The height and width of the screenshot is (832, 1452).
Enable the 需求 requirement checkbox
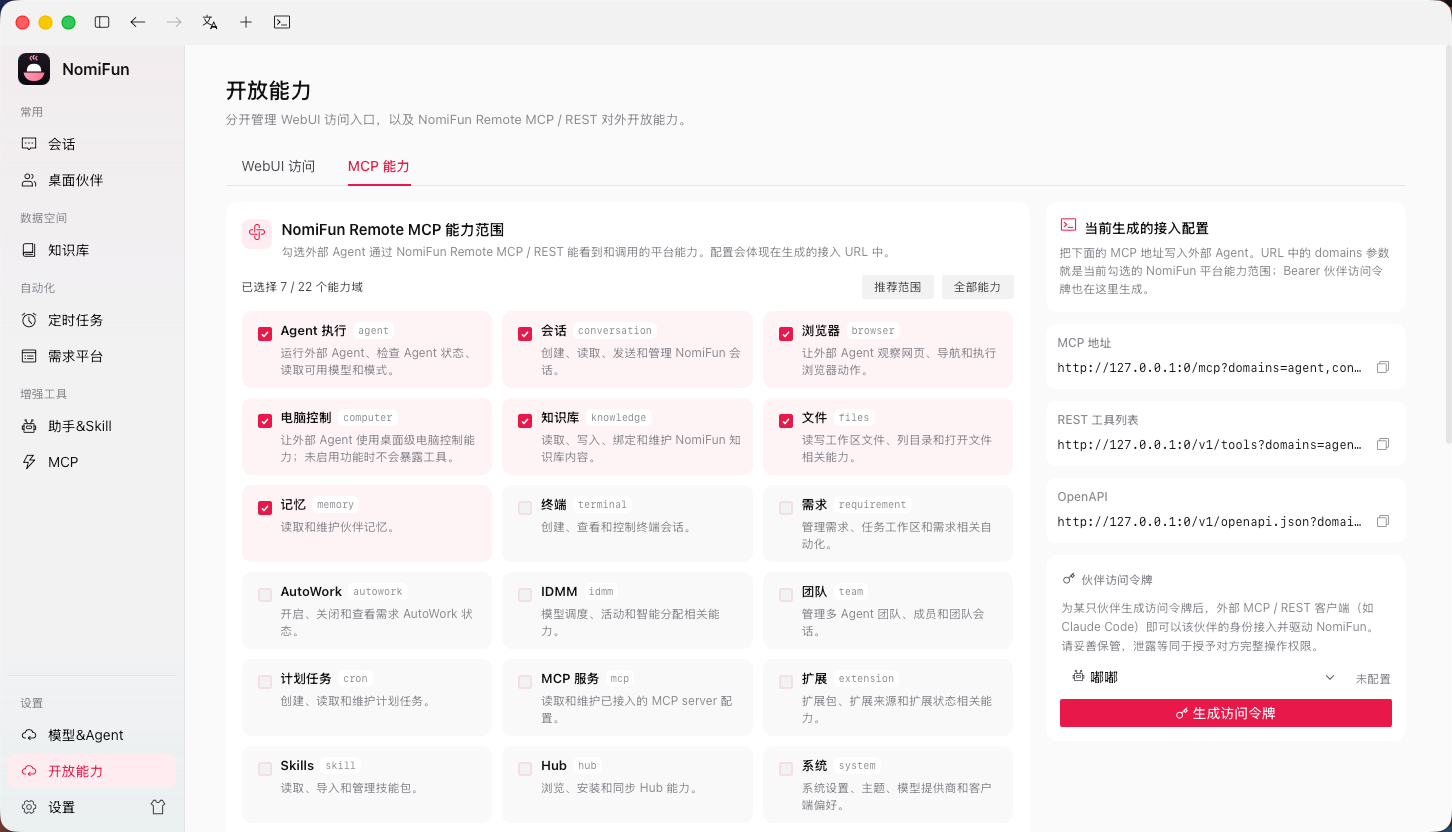[786, 508]
